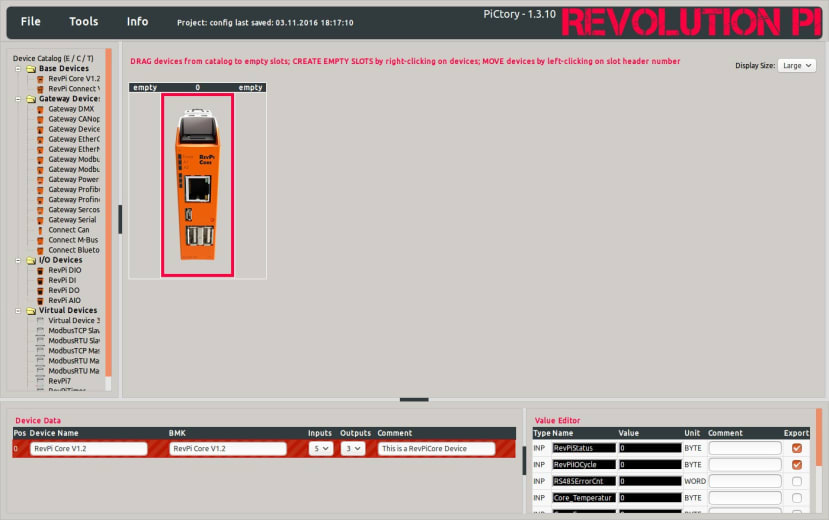Screen dimensions: 829x520
Task: Click the Device Name input field
Action: [x=89, y=449]
